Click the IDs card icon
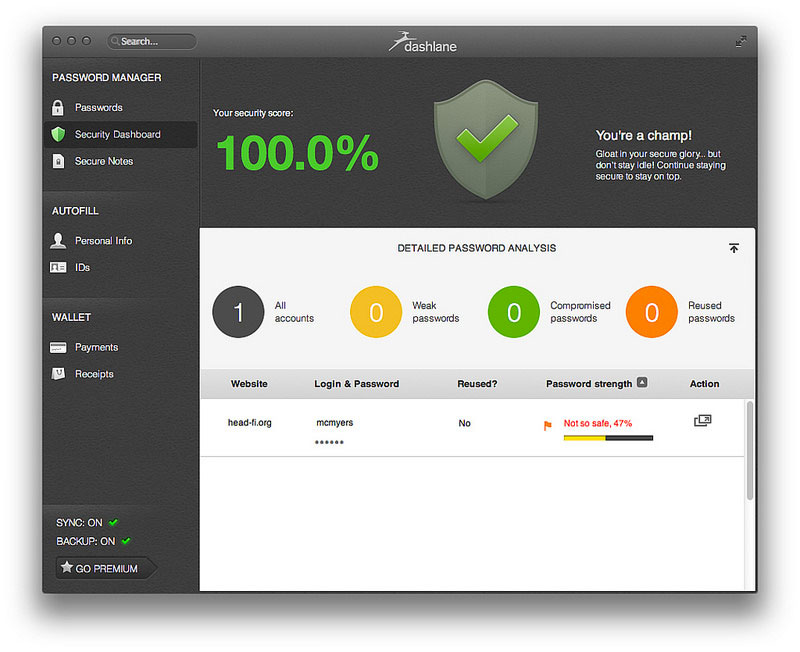This screenshot has width=800, height=652. pos(58,267)
